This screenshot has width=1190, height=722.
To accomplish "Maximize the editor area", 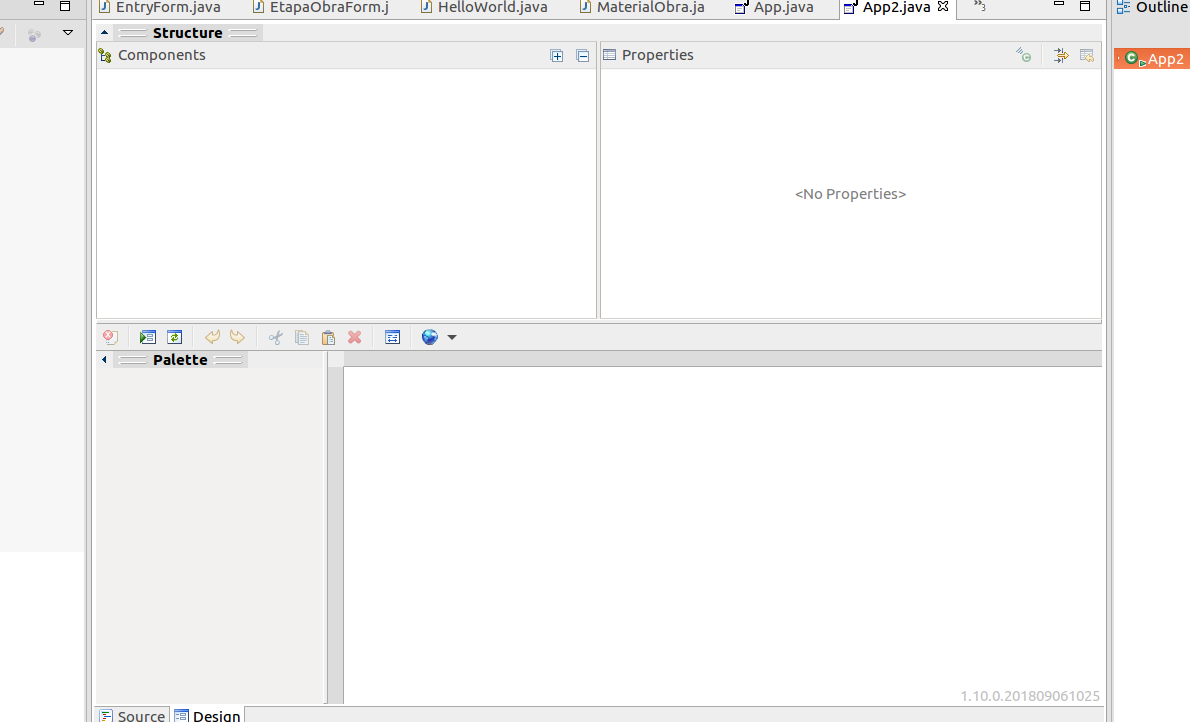I will [1085, 5].
